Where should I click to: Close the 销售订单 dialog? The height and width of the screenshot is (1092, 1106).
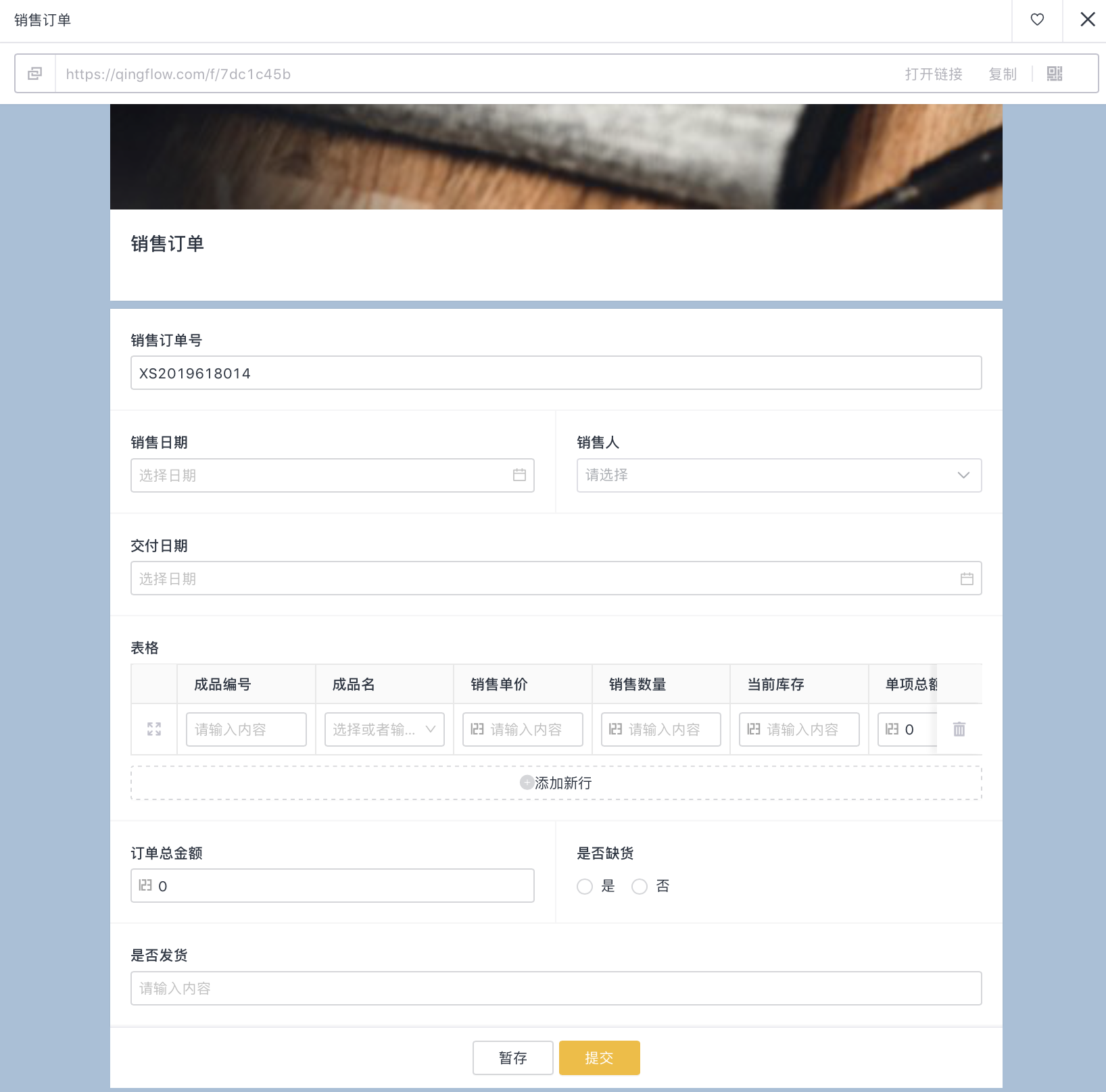(1087, 20)
